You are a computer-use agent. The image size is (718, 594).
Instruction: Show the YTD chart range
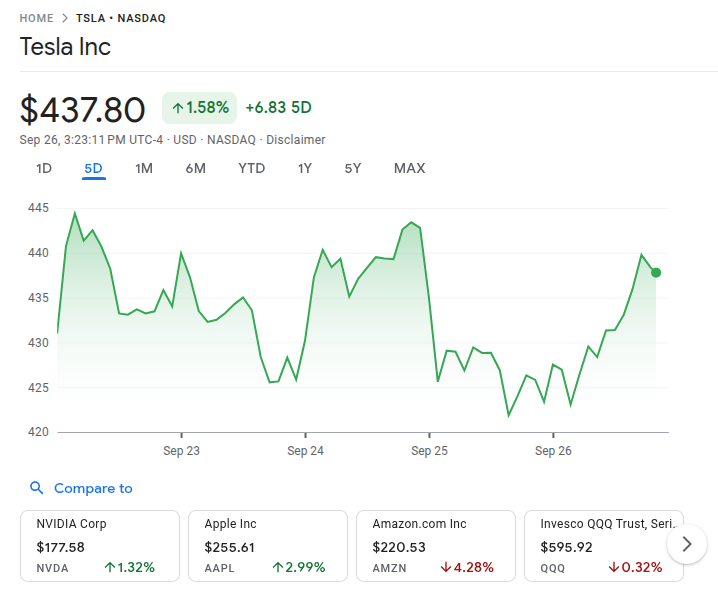(251, 169)
